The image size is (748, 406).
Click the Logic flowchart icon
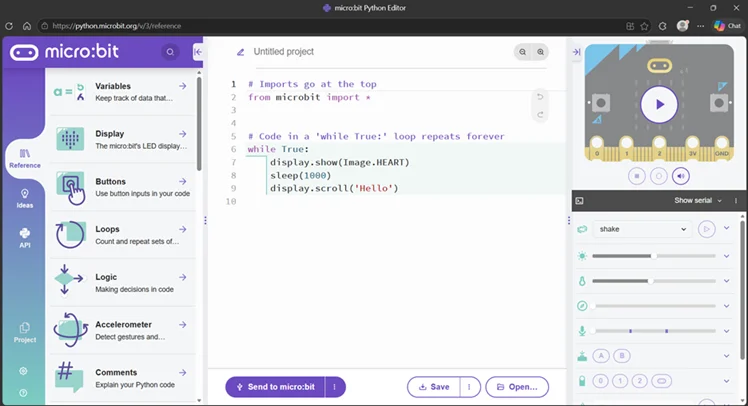68,281
